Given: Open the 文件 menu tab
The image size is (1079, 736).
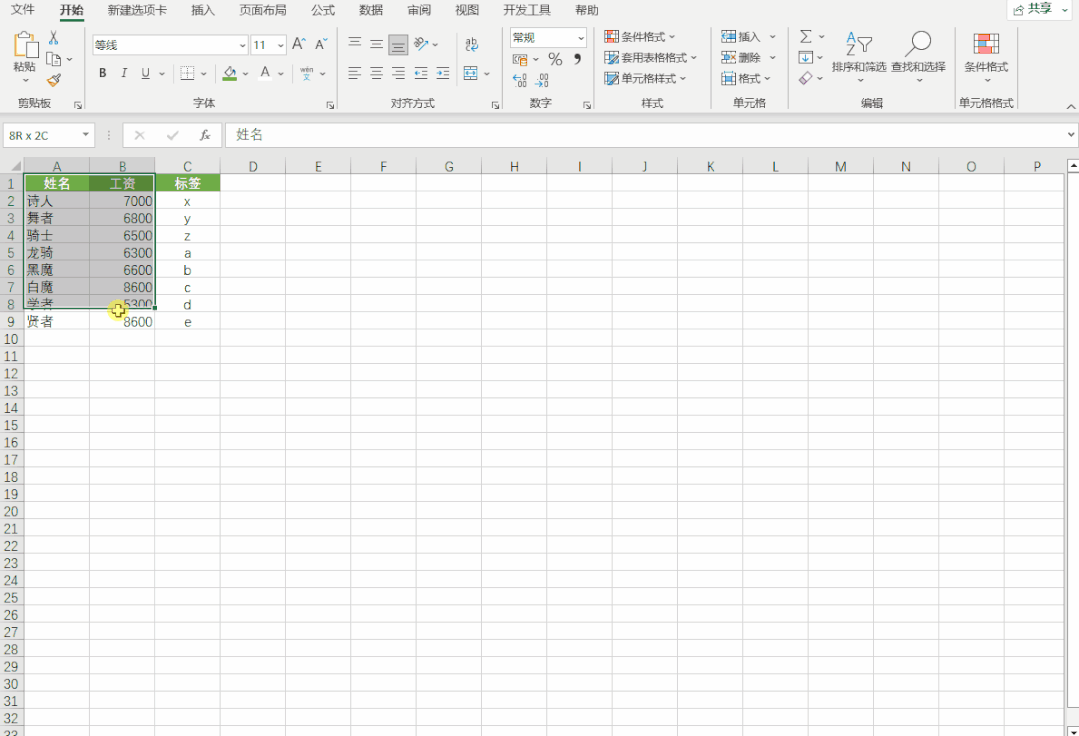Looking at the screenshot, I should tap(23, 10).
